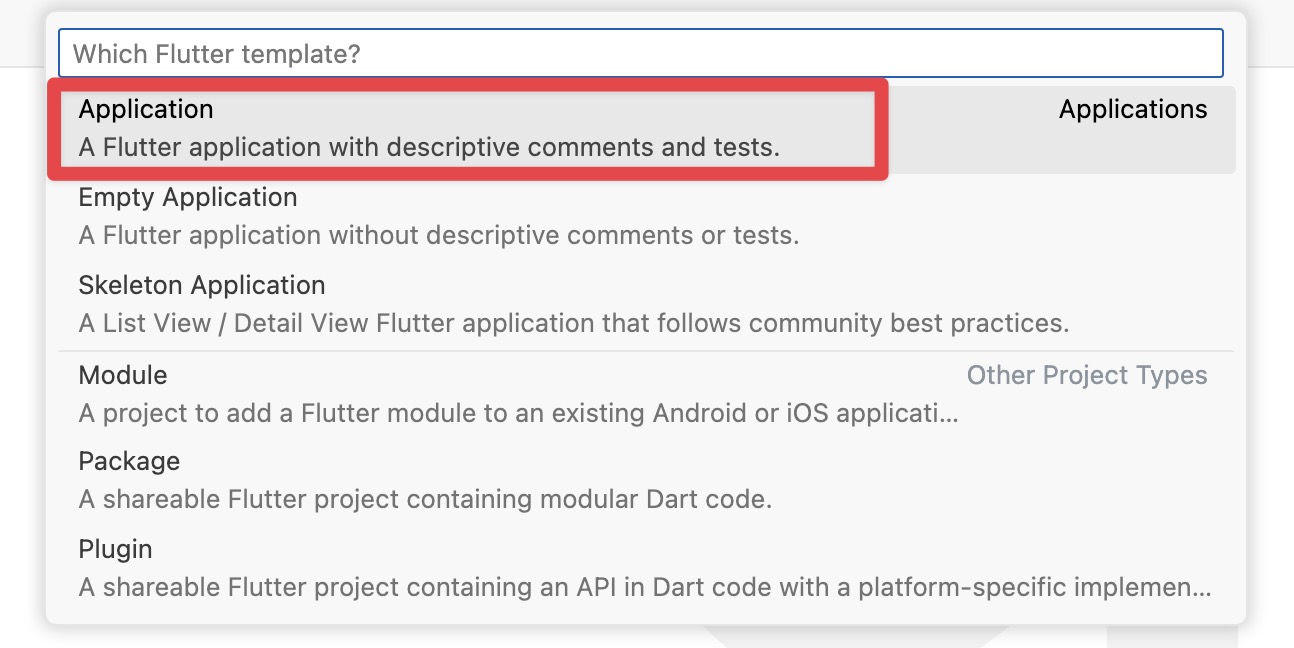Choose the Package project type
This screenshot has height=648, width=1294.
129,461
